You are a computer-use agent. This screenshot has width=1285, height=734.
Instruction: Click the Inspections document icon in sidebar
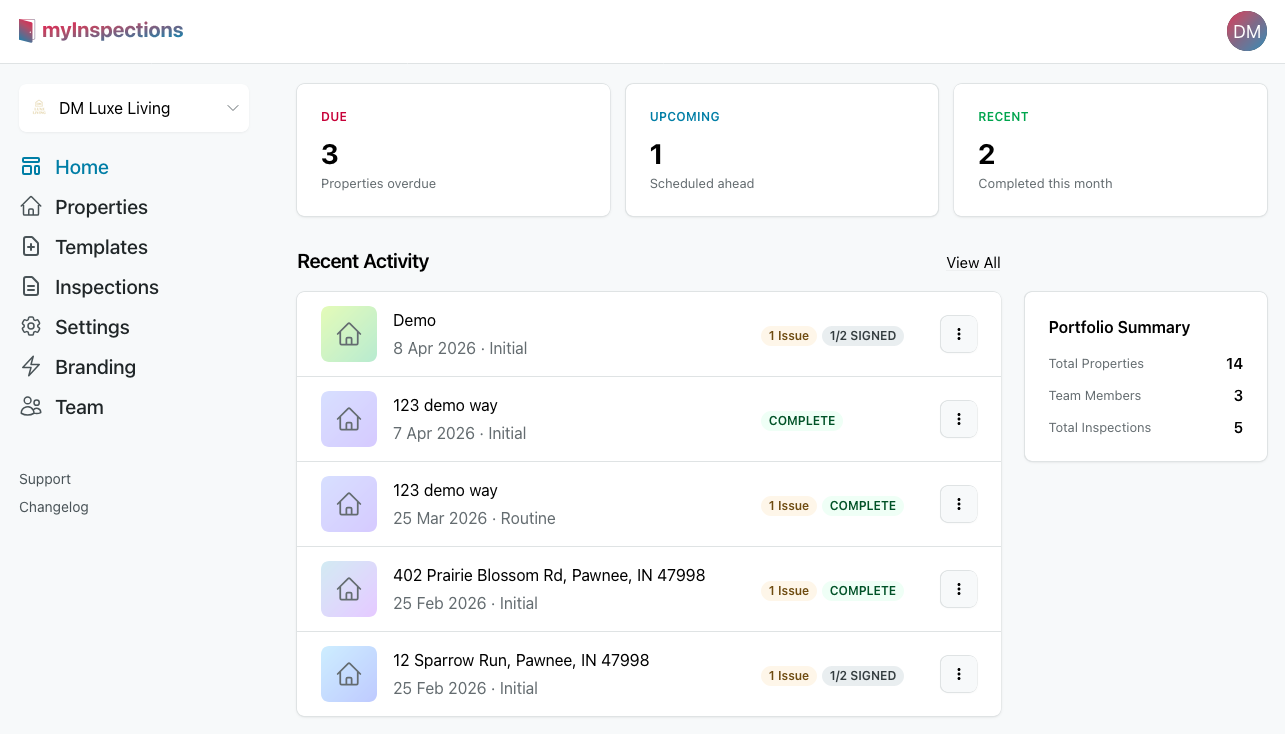tap(31, 287)
